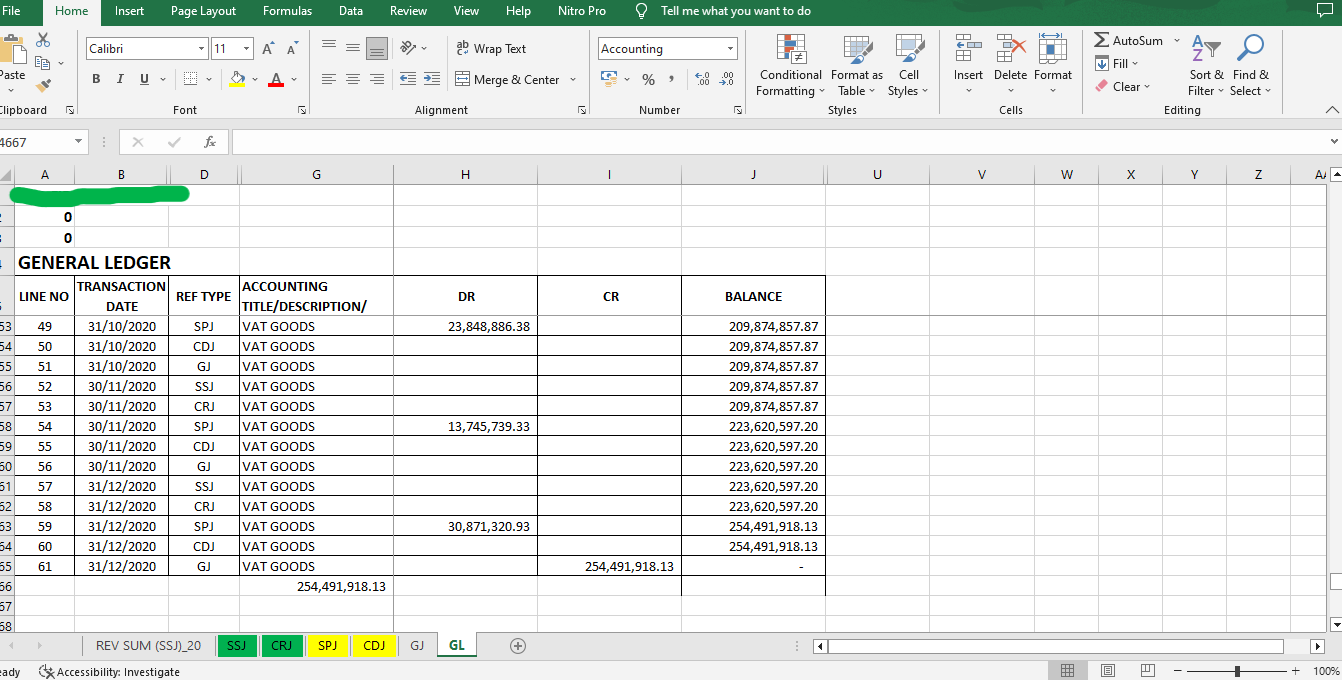Apply the red font color
The height and width of the screenshot is (680, 1342).
point(276,79)
